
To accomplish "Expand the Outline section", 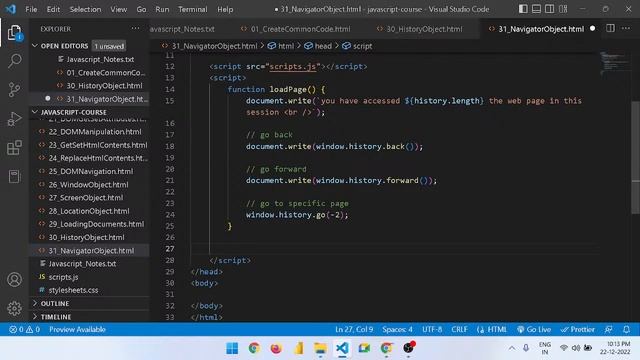I will (55, 303).
